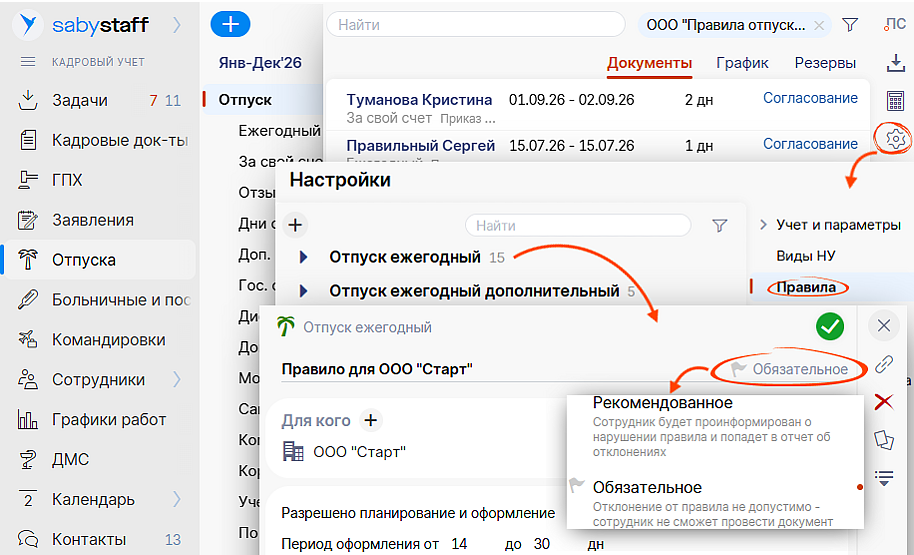914x555 pixels.
Task: Select the Ежегодный subcategory
Action: [279, 131]
